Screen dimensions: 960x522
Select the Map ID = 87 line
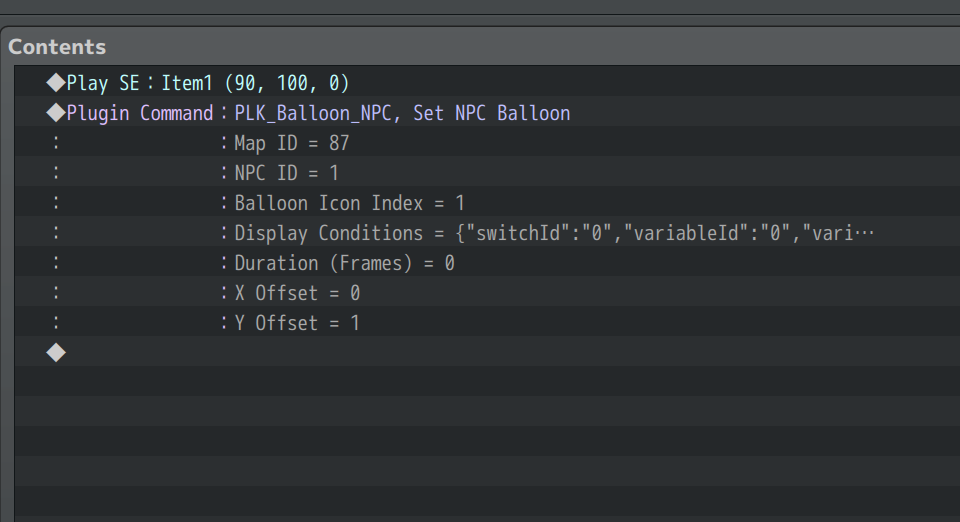[292, 143]
